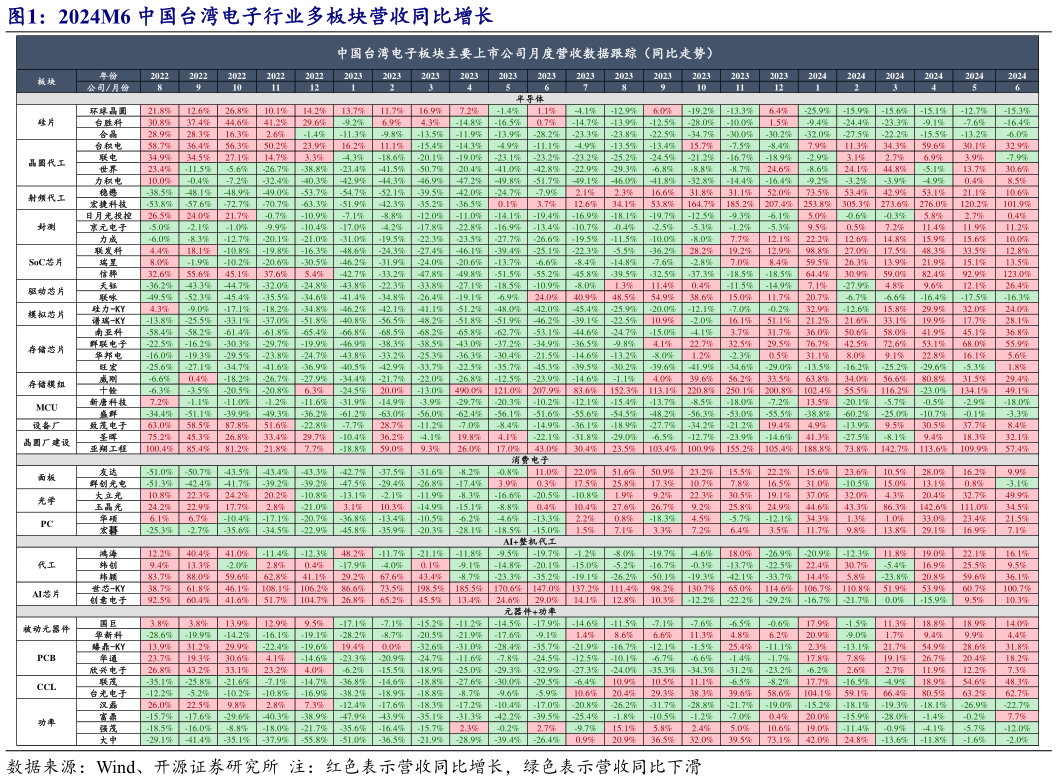
Task: Select the "晶圆厂建设" sector label
Action: pyautogui.click(x=47, y=443)
